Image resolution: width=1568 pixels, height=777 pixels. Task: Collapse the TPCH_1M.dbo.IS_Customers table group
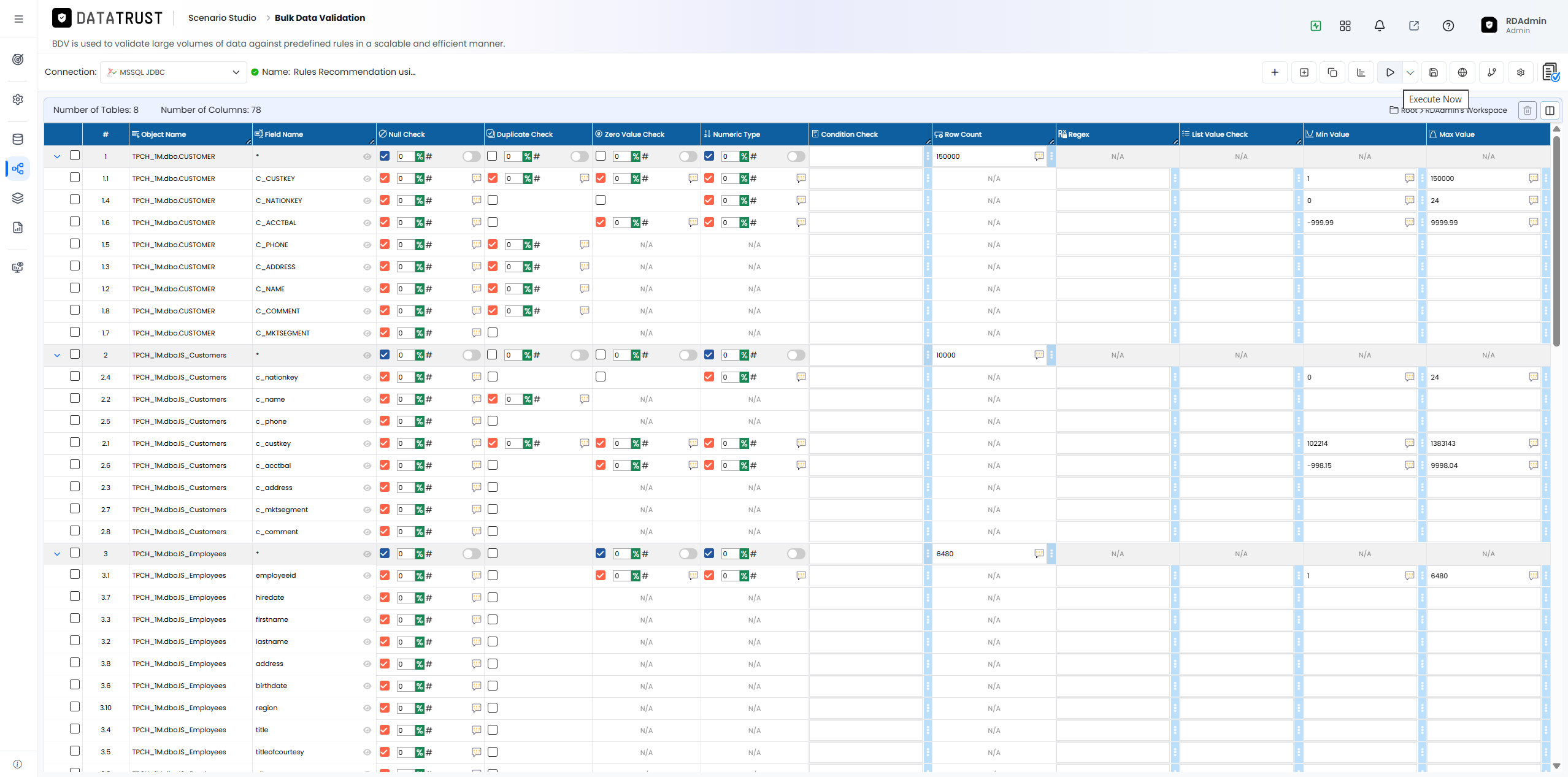tap(57, 355)
